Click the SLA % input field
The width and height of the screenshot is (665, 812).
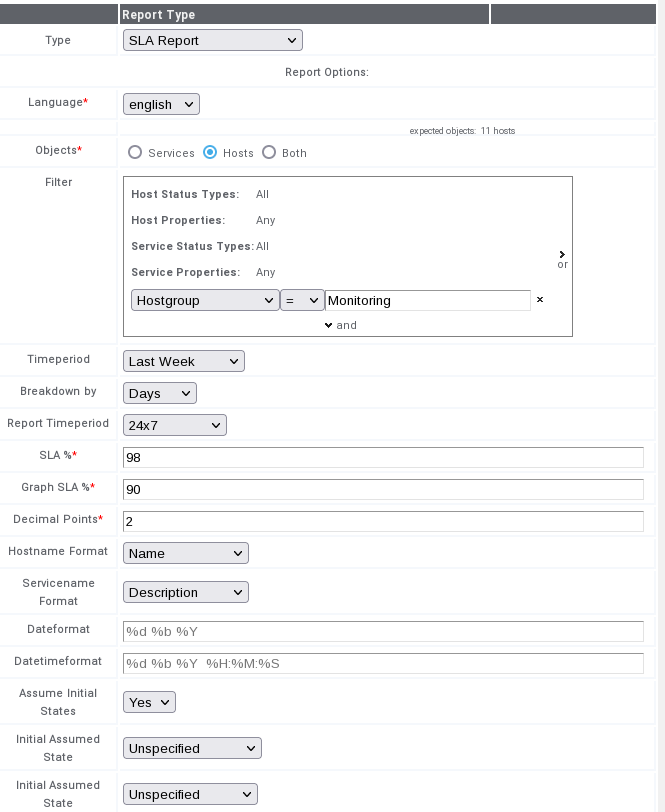pos(383,457)
